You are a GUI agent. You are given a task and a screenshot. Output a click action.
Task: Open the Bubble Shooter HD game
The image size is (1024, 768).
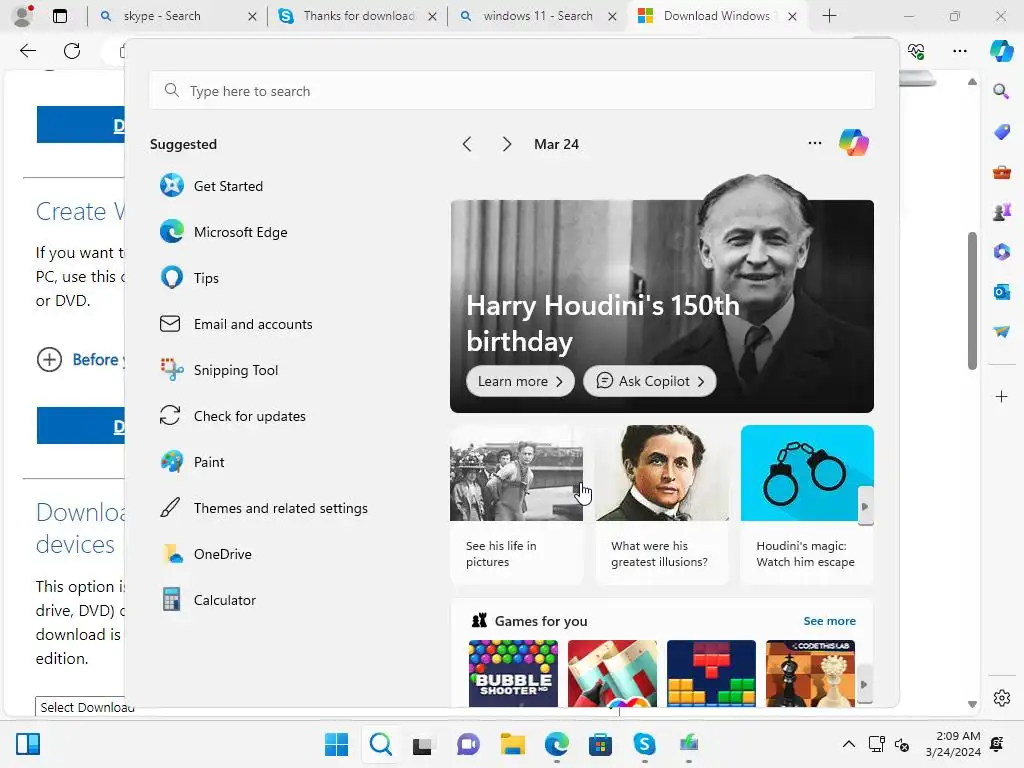click(513, 673)
